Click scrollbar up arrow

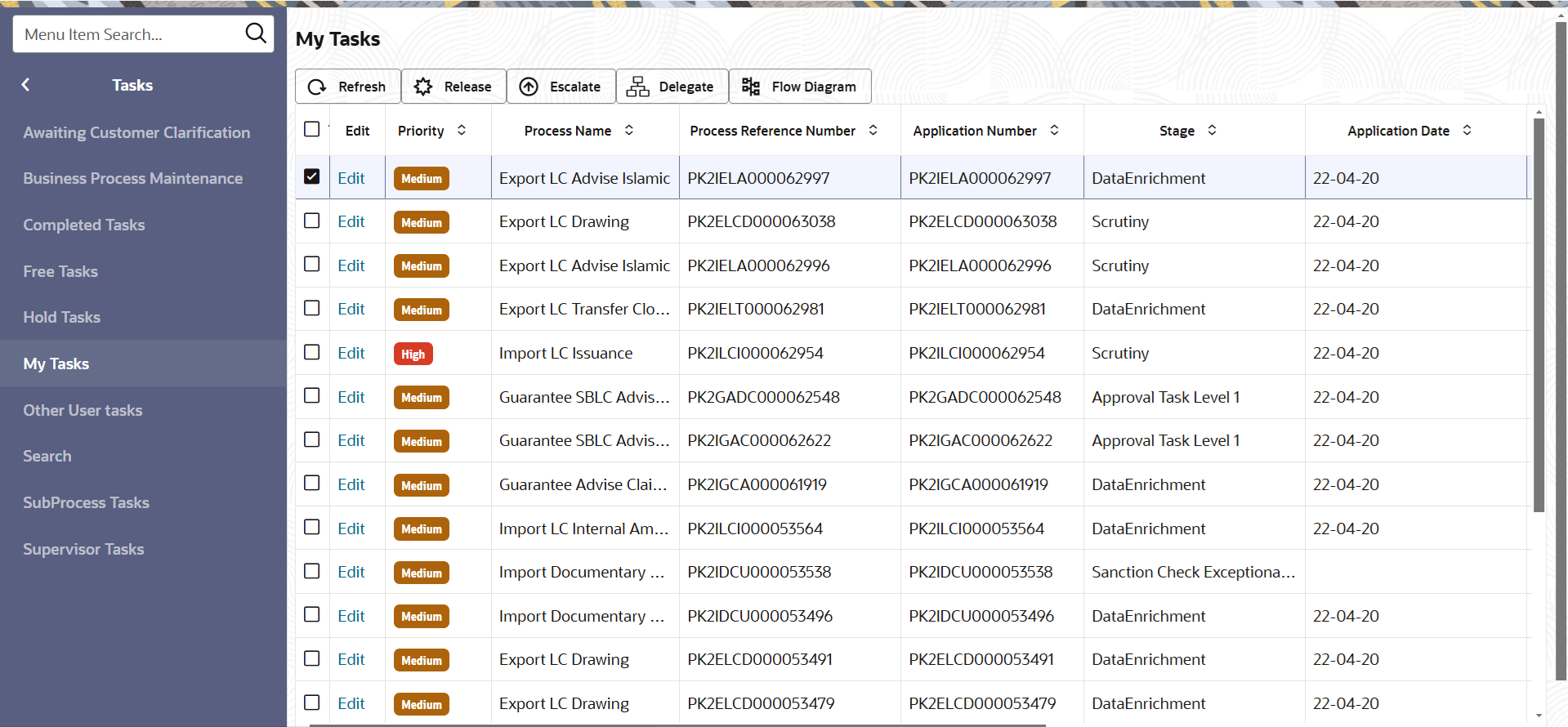point(1539,112)
